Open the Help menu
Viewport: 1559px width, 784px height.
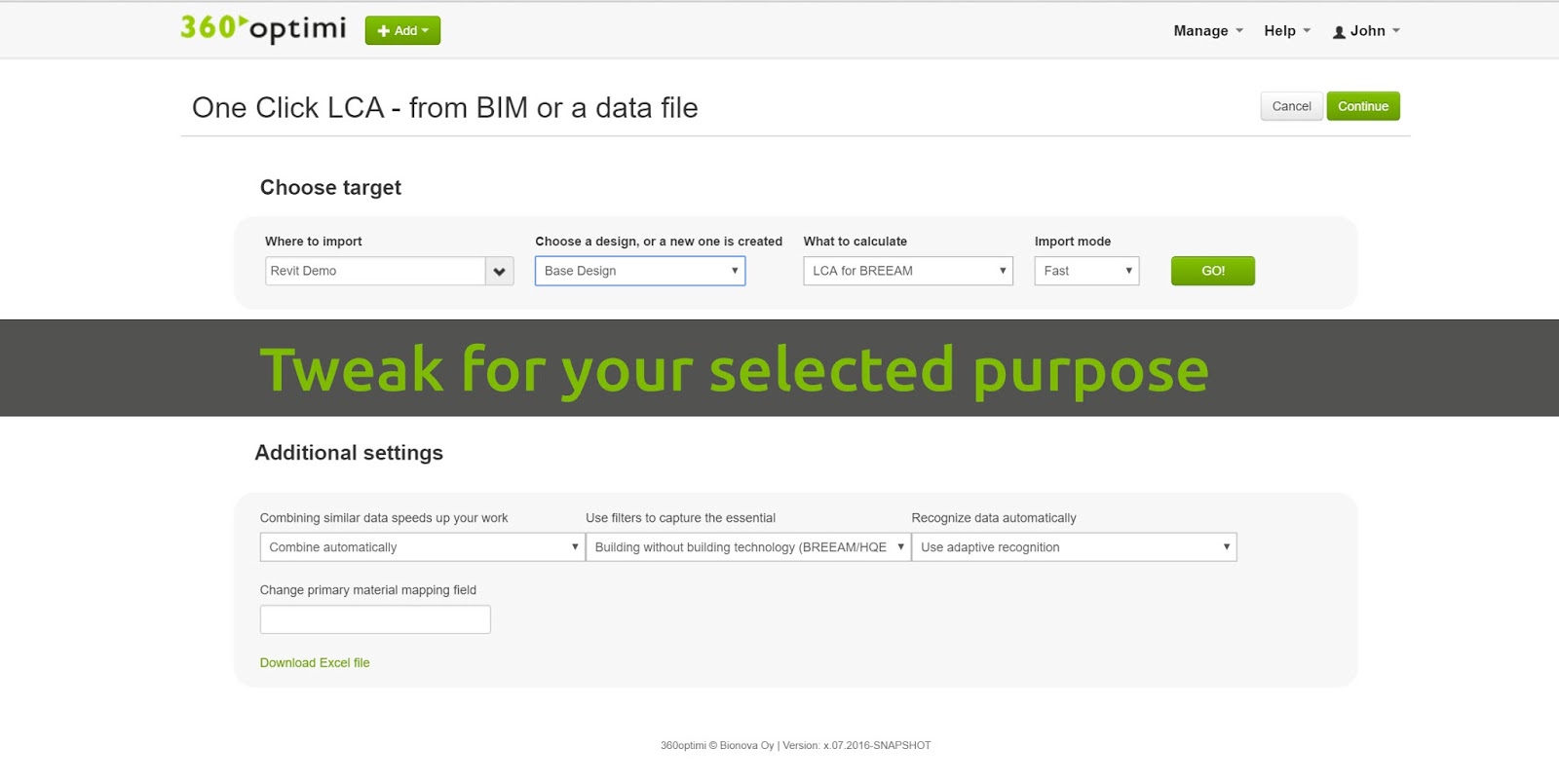pos(1281,31)
